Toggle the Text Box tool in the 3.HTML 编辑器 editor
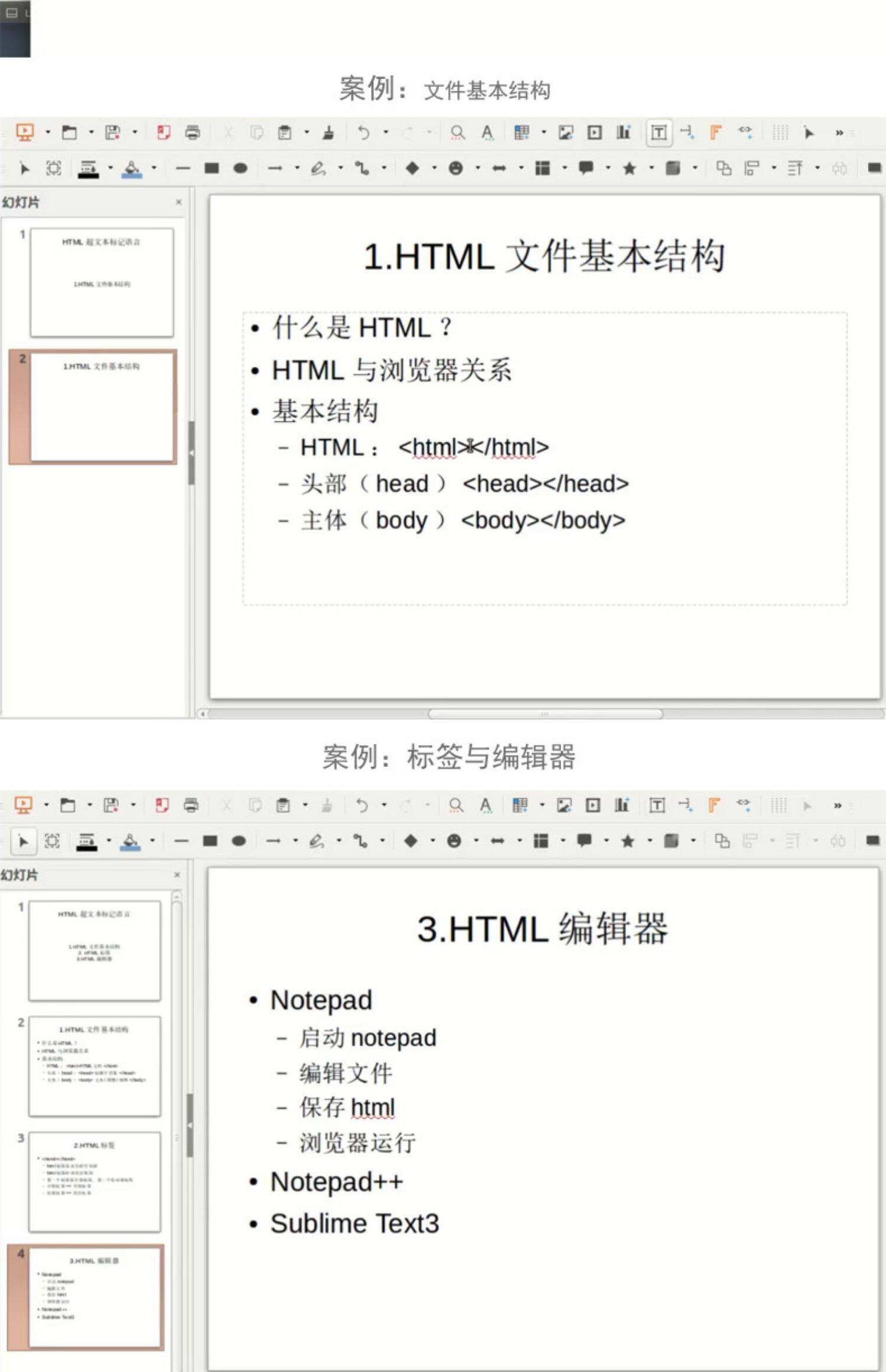 [x=657, y=805]
